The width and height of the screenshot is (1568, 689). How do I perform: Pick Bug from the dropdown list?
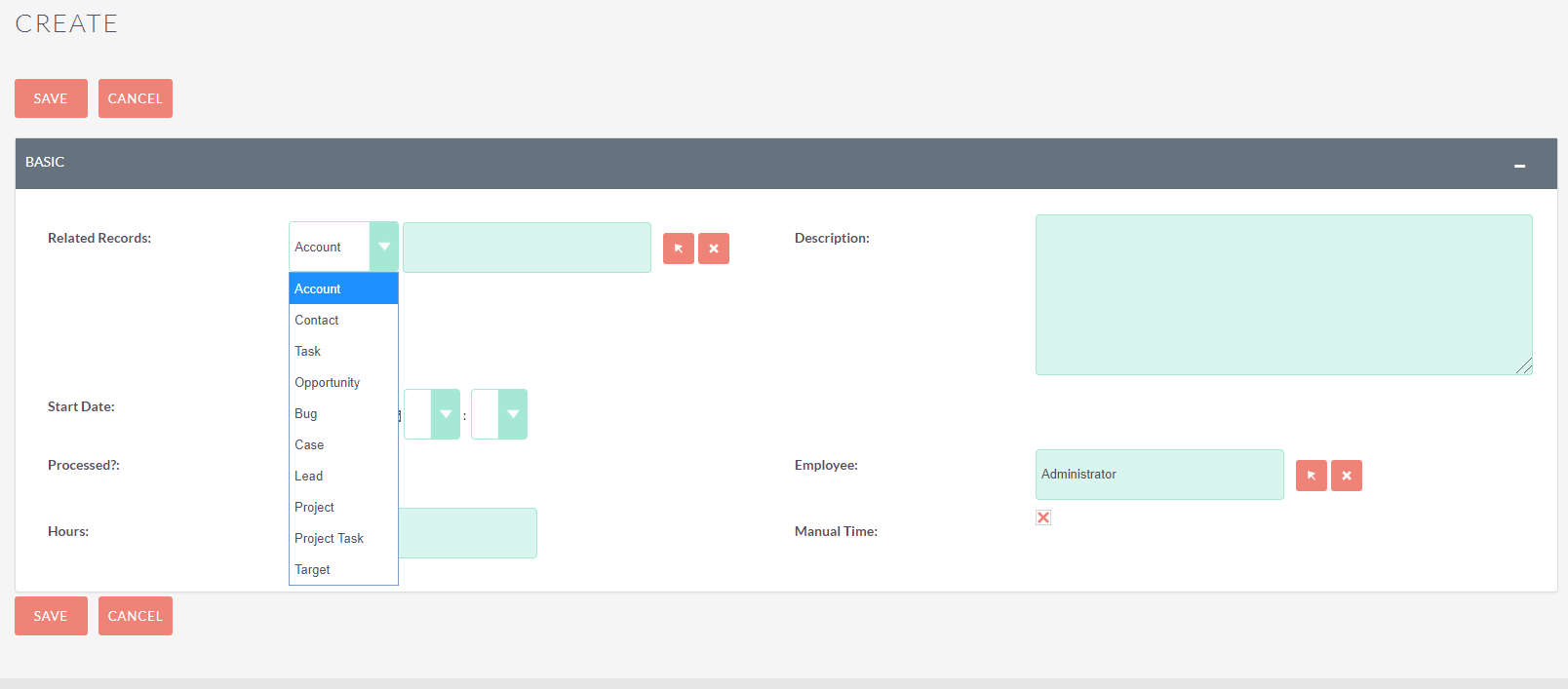pos(343,413)
